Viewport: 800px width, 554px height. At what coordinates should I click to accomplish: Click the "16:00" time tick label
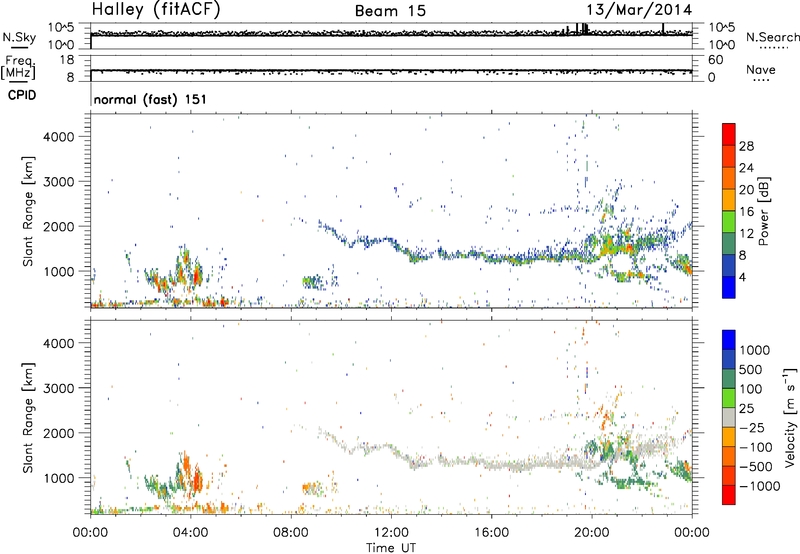click(x=491, y=533)
